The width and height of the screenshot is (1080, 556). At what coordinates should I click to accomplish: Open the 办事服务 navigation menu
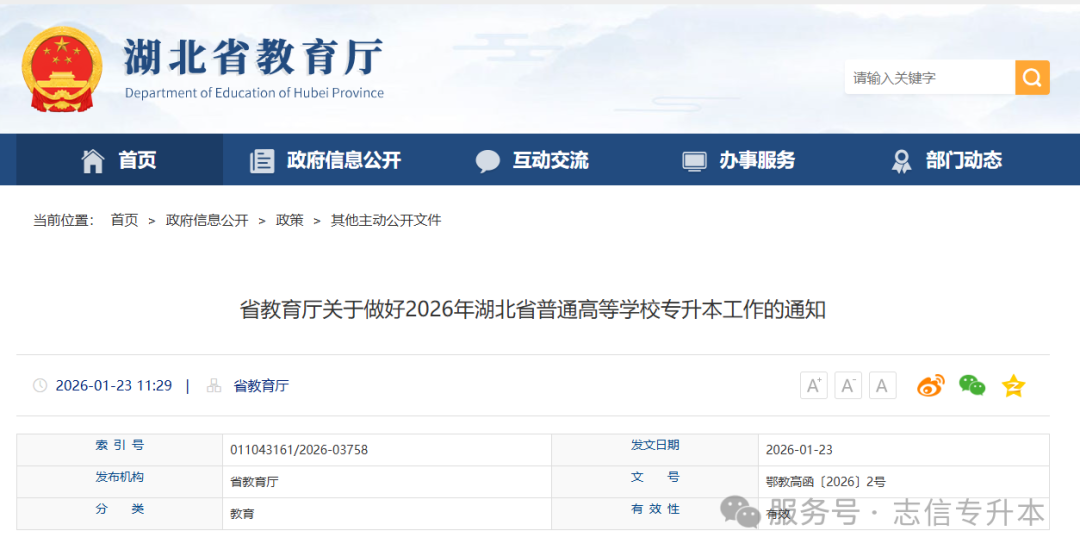(x=739, y=160)
